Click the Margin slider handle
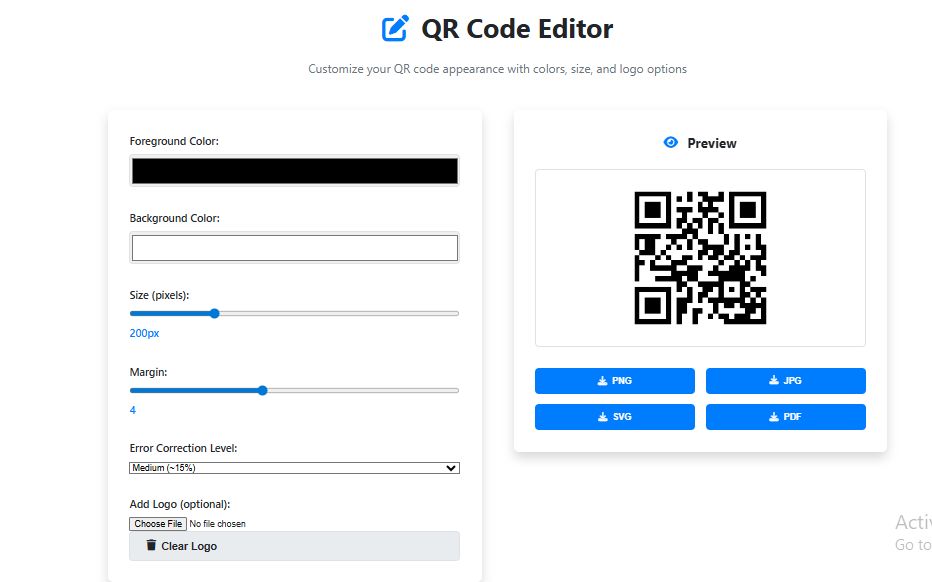 (262, 391)
